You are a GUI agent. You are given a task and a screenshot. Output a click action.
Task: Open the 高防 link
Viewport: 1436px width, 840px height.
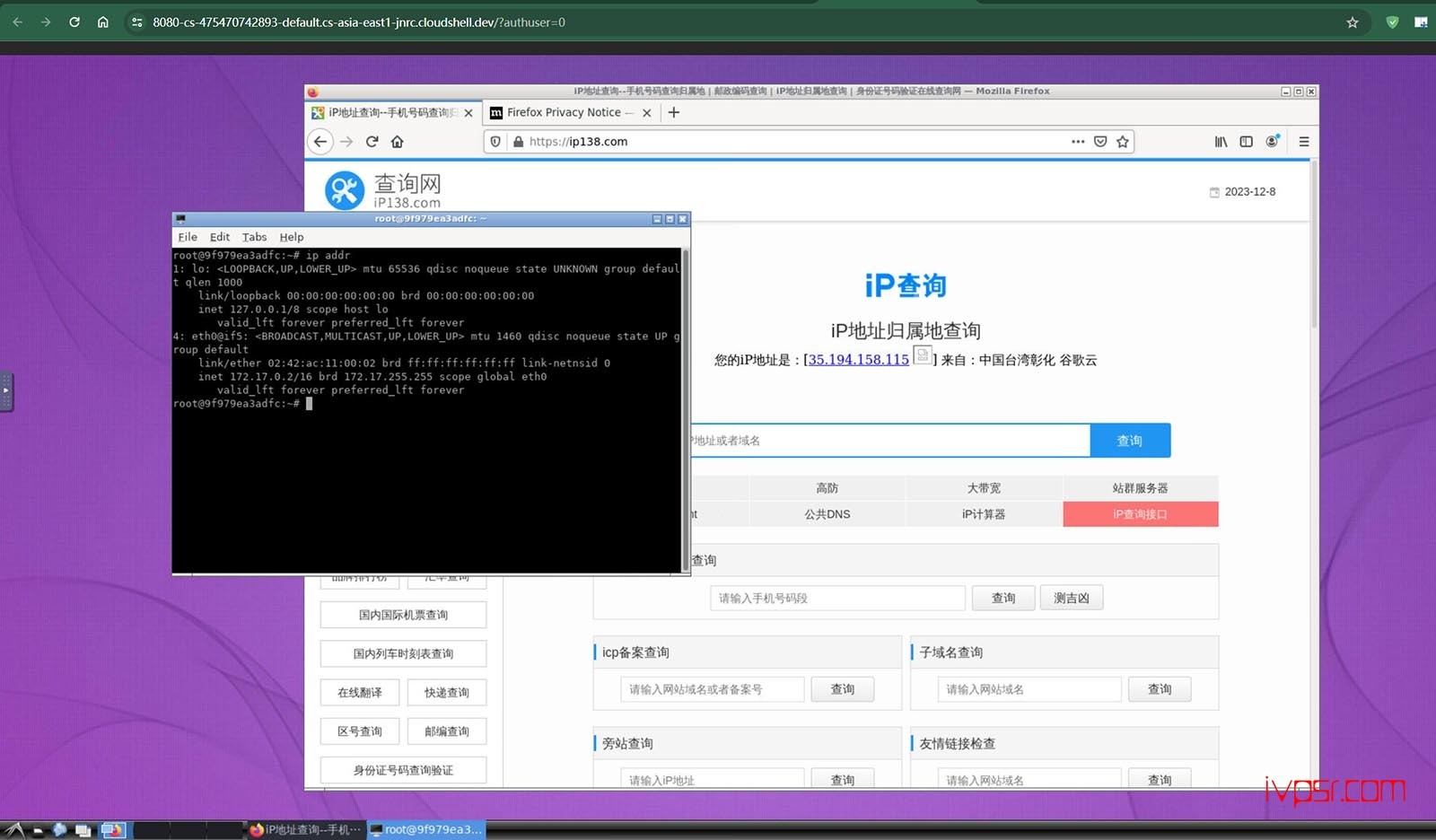[x=827, y=488]
